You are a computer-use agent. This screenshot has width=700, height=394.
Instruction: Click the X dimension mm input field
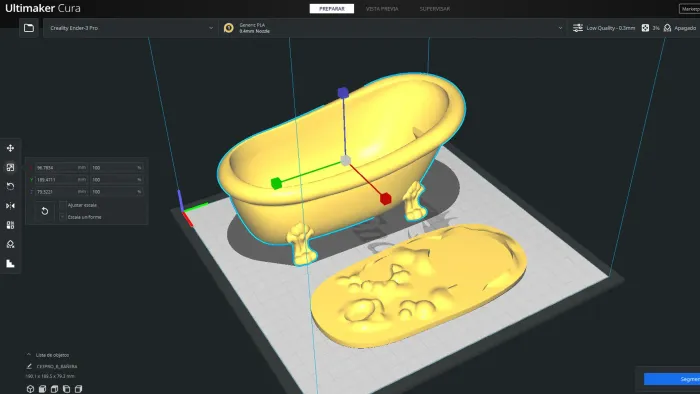coord(61,168)
